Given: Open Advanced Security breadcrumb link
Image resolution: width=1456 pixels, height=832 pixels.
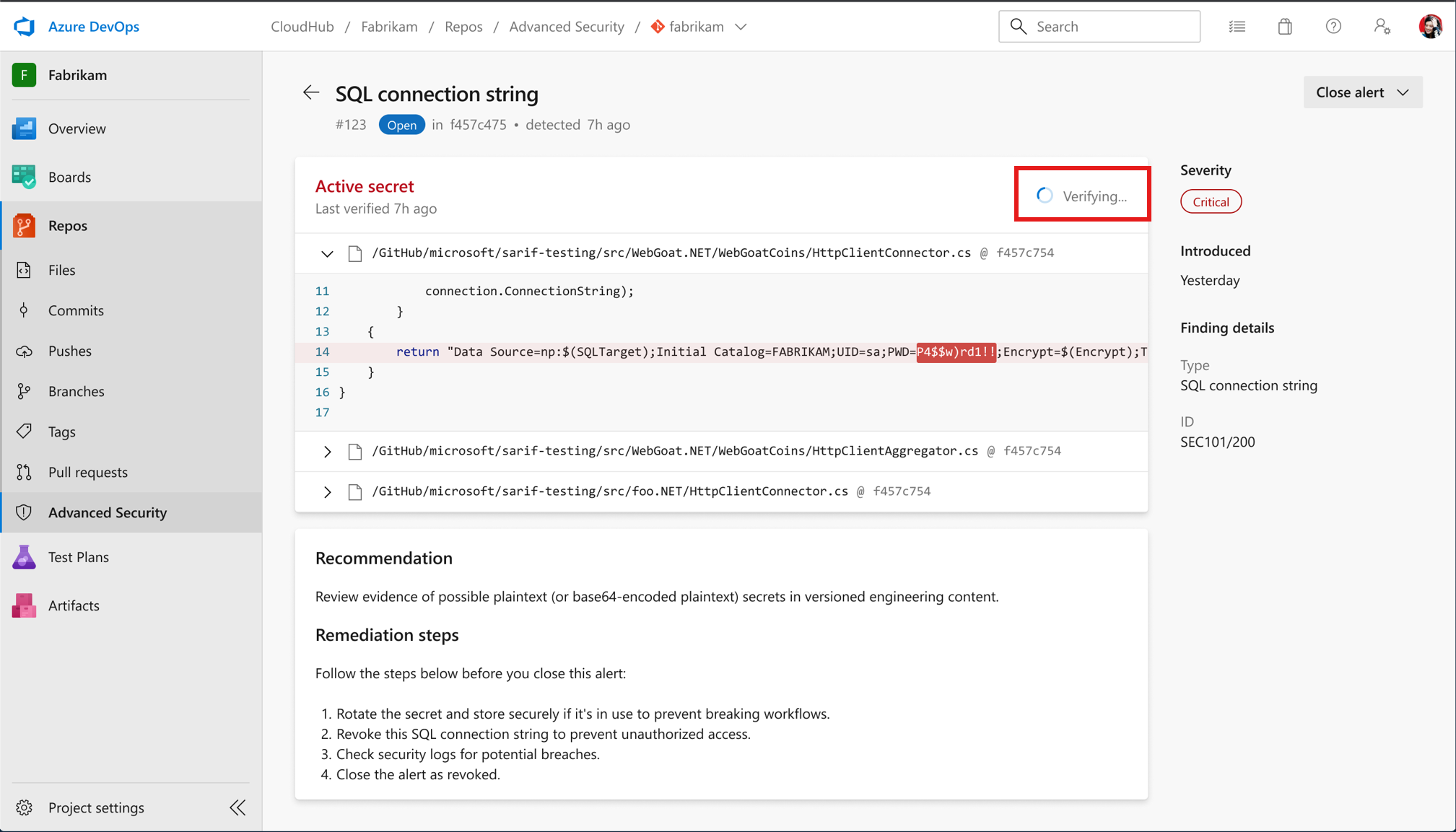Looking at the screenshot, I should point(567,27).
